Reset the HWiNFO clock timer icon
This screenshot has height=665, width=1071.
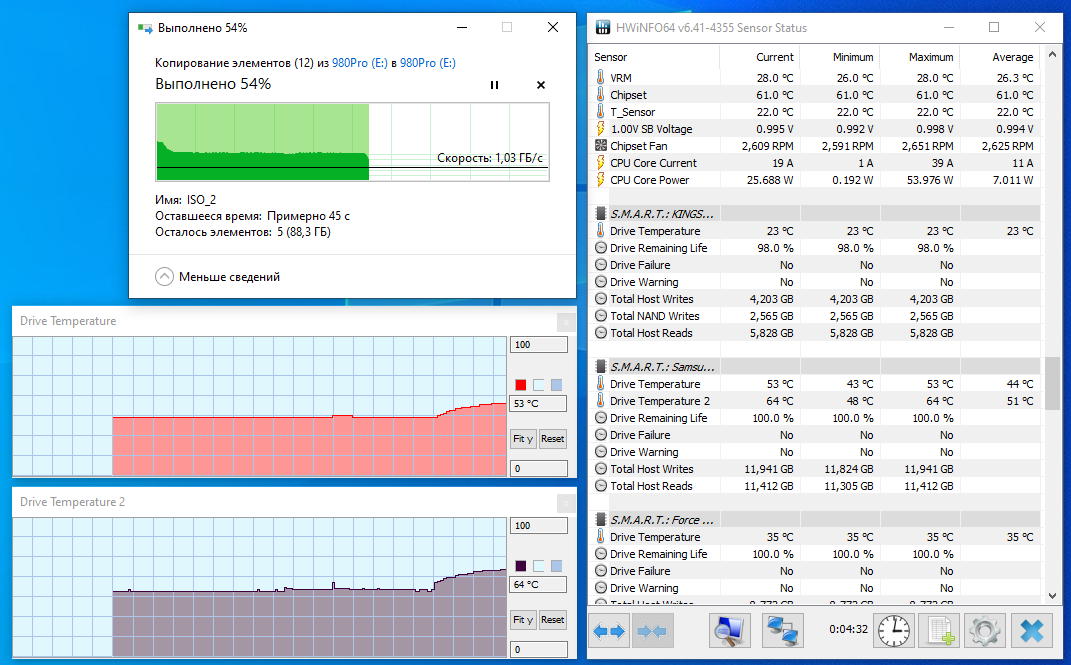pos(893,630)
